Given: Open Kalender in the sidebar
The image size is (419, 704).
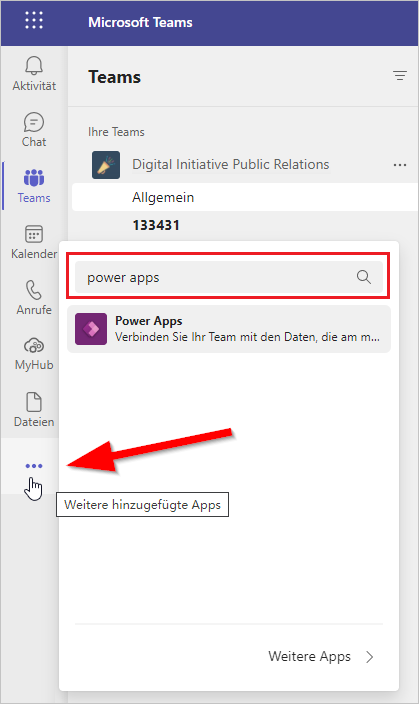Looking at the screenshot, I should (x=34, y=242).
